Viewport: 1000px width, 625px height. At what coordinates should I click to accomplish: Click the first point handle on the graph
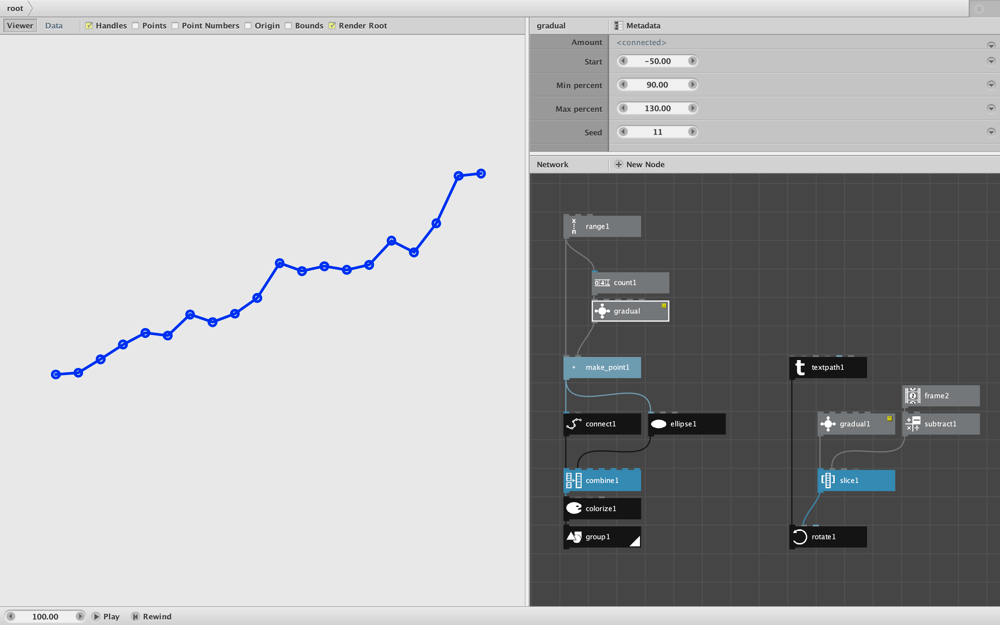pyautogui.click(x=55, y=374)
